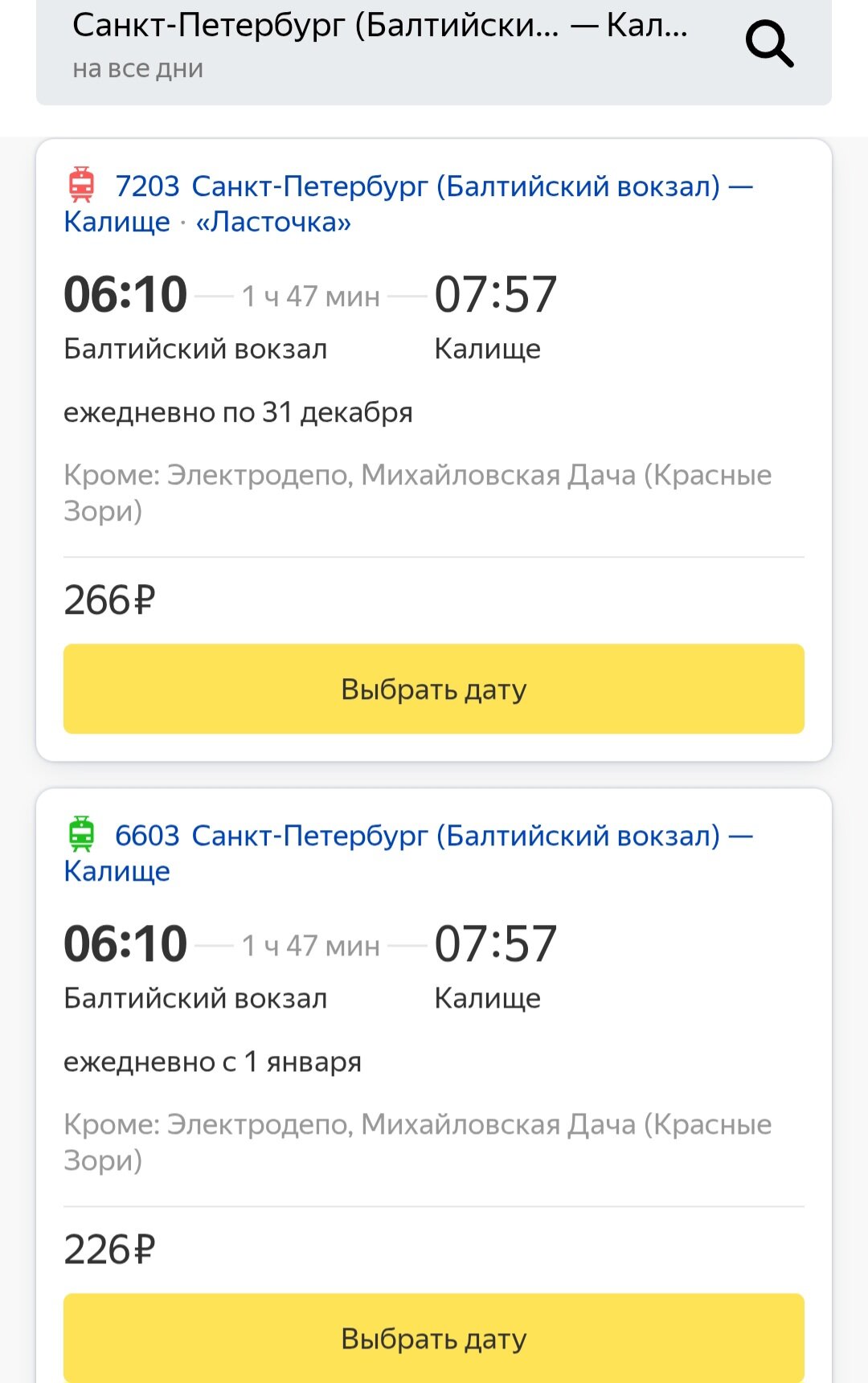Click the red train icon for 7203

point(81,185)
